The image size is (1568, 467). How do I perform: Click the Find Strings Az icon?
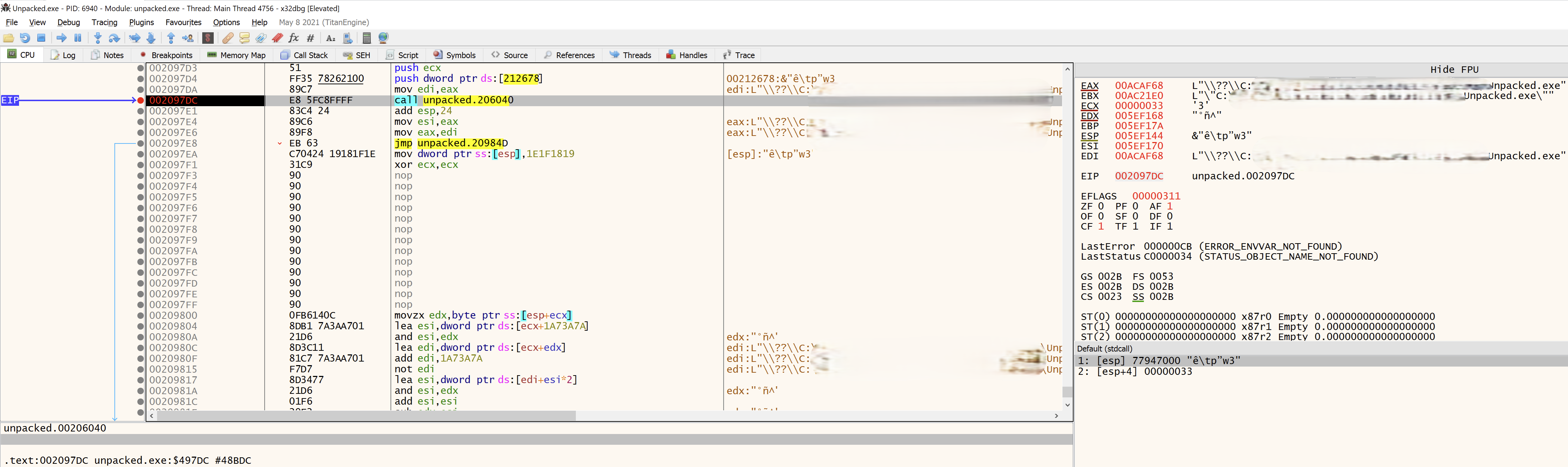(331, 38)
